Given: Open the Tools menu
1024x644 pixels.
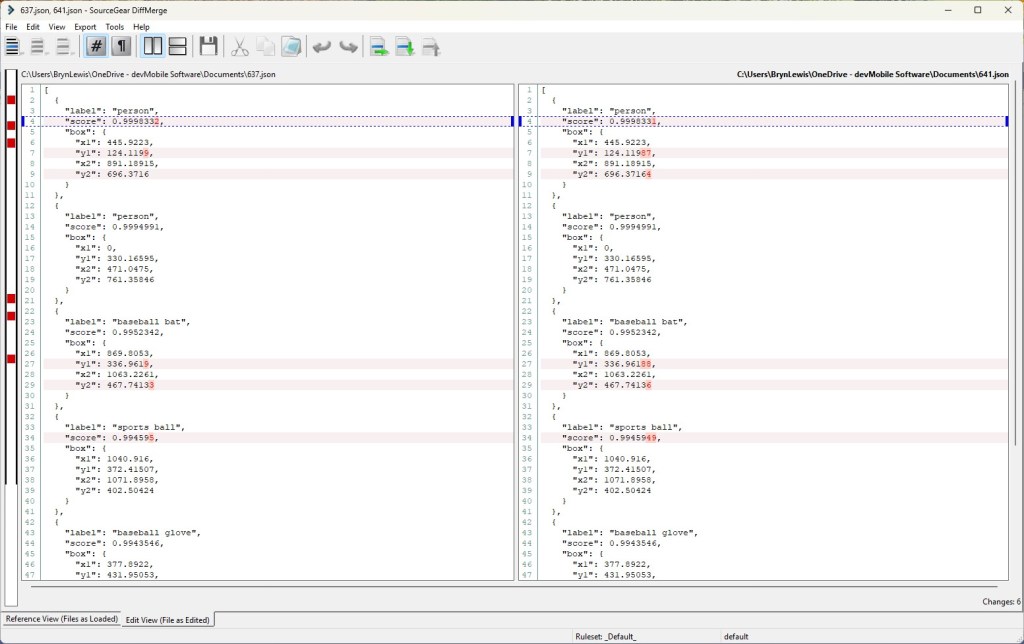Looking at the screenshot, I should (115, 27).
